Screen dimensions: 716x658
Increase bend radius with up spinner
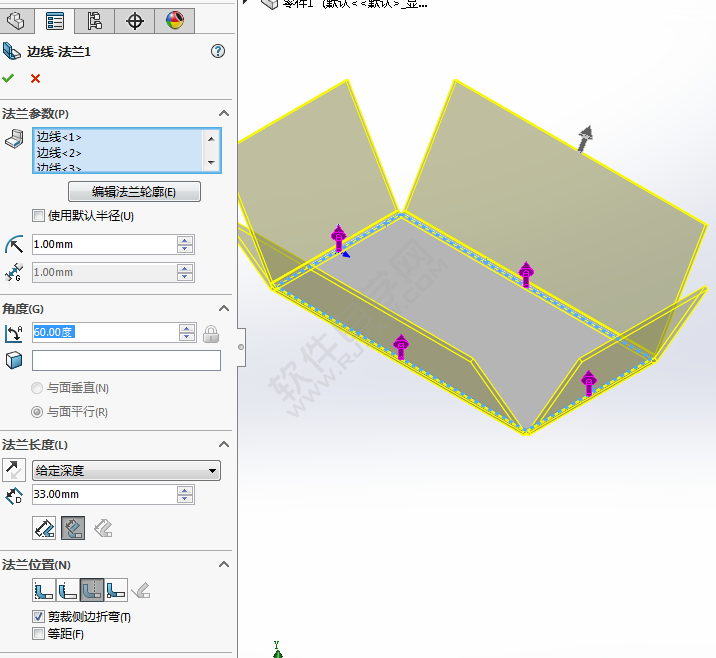tap(185, 240)
